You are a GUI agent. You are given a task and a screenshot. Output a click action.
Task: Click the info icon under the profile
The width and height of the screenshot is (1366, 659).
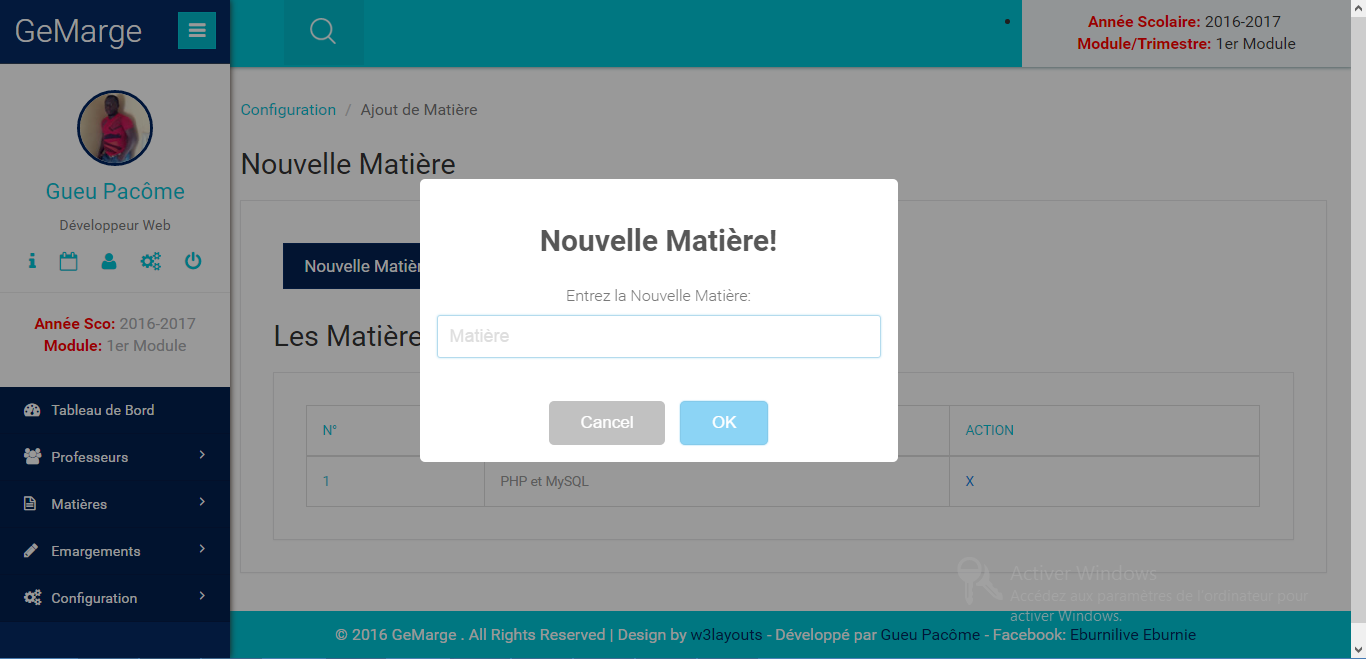pos(31,261)
